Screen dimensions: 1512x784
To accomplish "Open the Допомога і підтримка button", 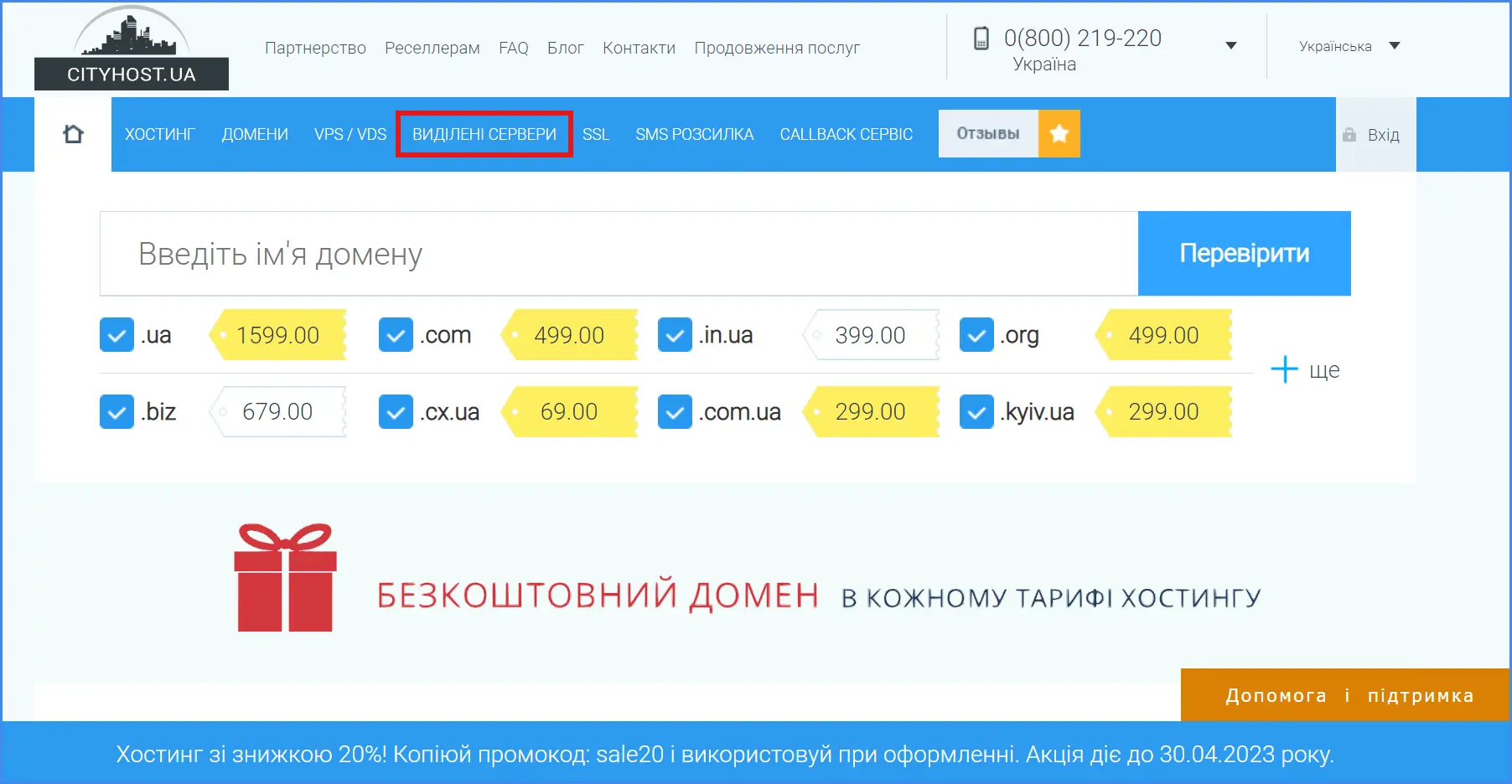I will 1345,695.
